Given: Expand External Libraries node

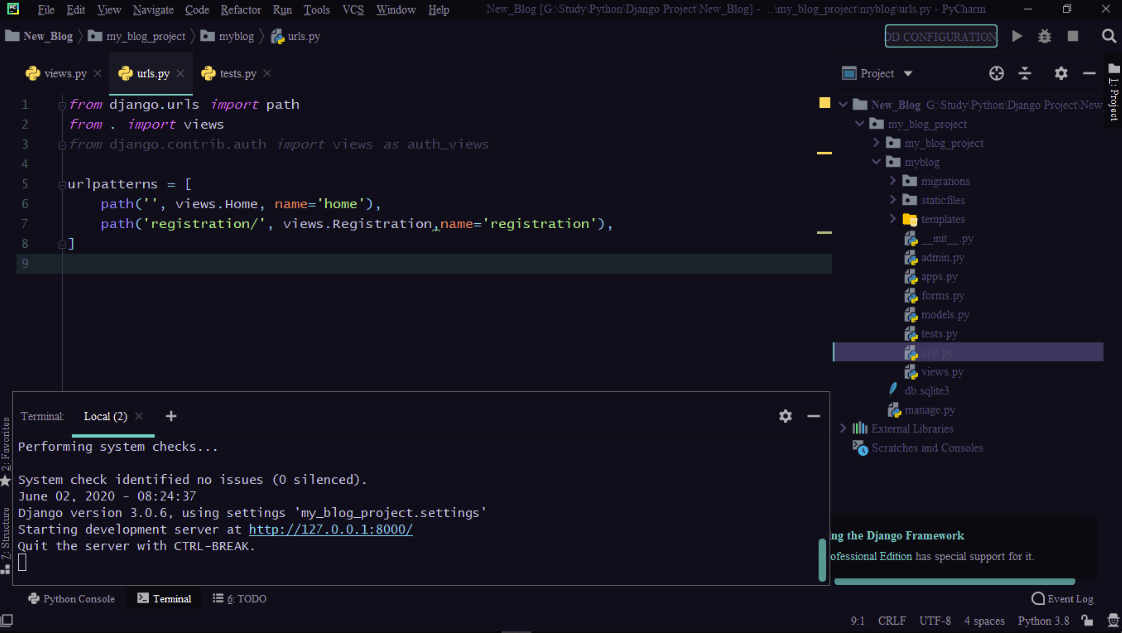Looking at the screenshot, I should pos(843,428).
